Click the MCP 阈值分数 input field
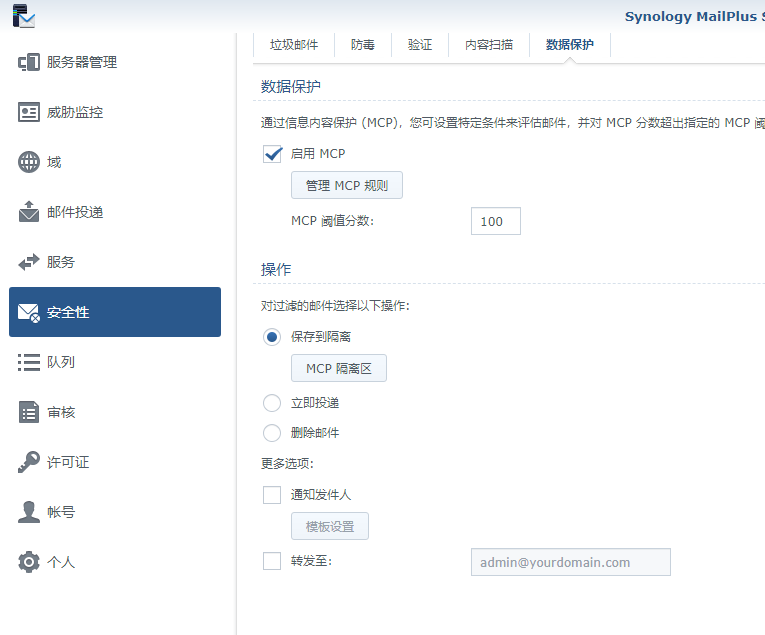765x635 pixels. tap(495, 221)
